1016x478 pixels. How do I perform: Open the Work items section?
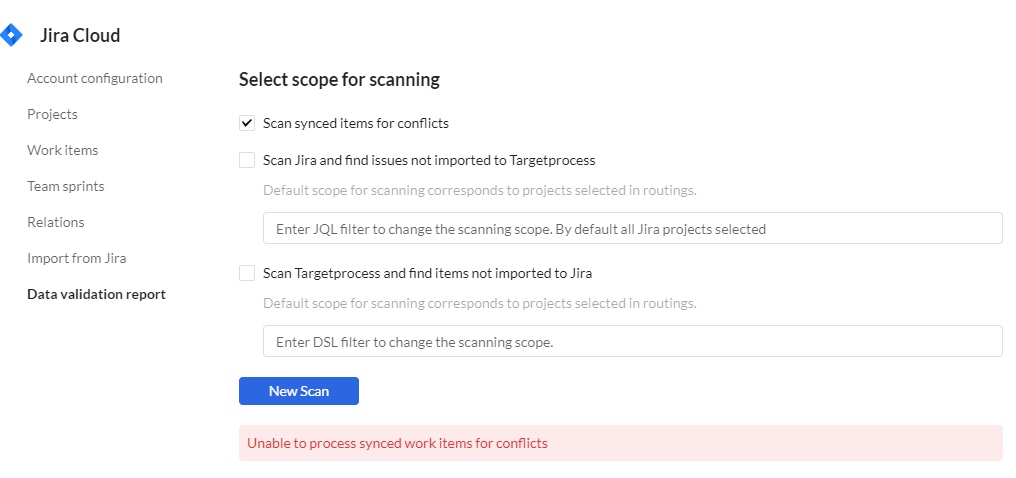(62, 150)
